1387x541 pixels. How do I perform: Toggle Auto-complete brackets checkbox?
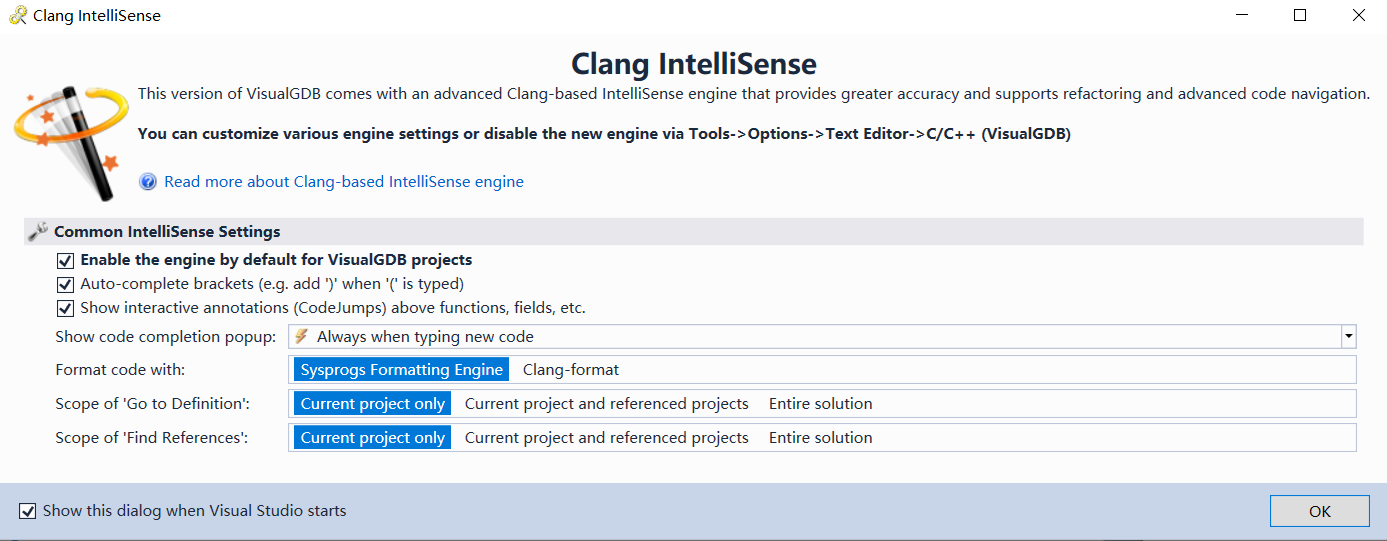pyautogui.click(x=65, y=284)
